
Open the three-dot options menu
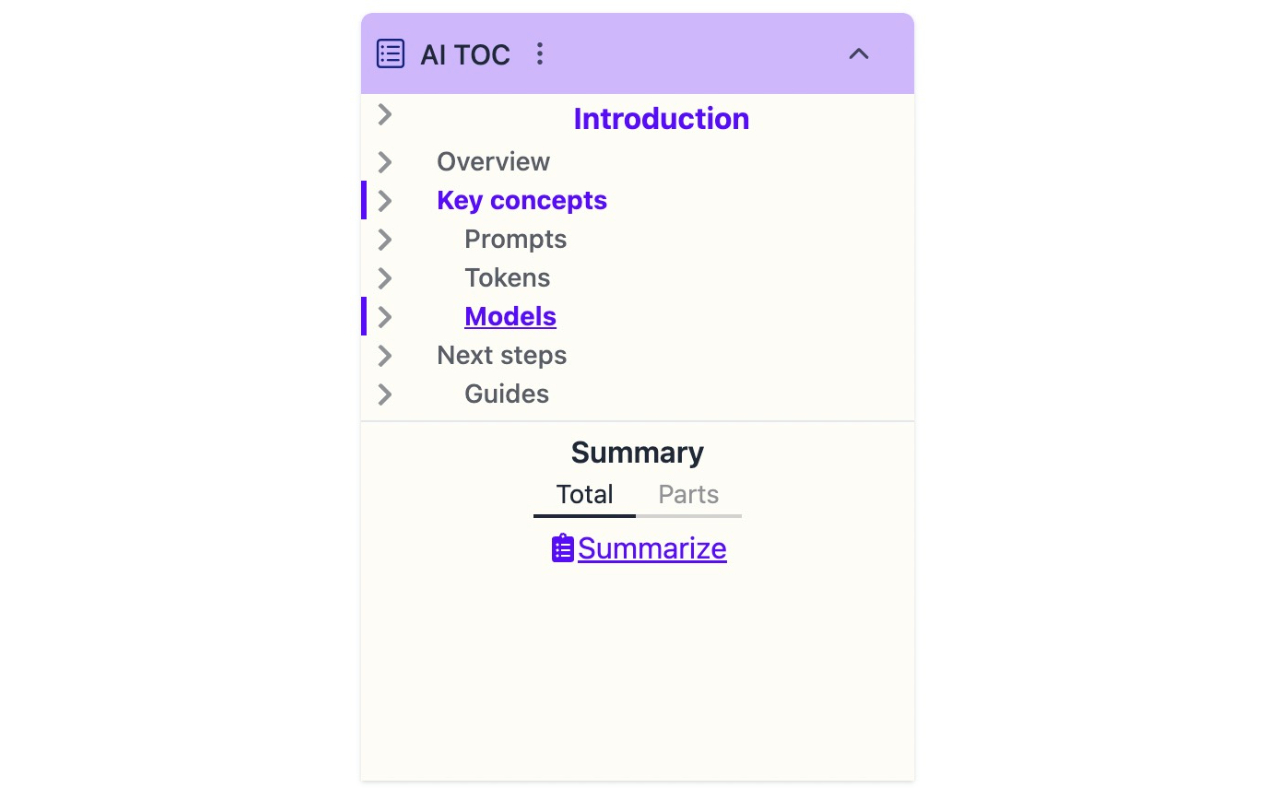click(x=540, y=54)
